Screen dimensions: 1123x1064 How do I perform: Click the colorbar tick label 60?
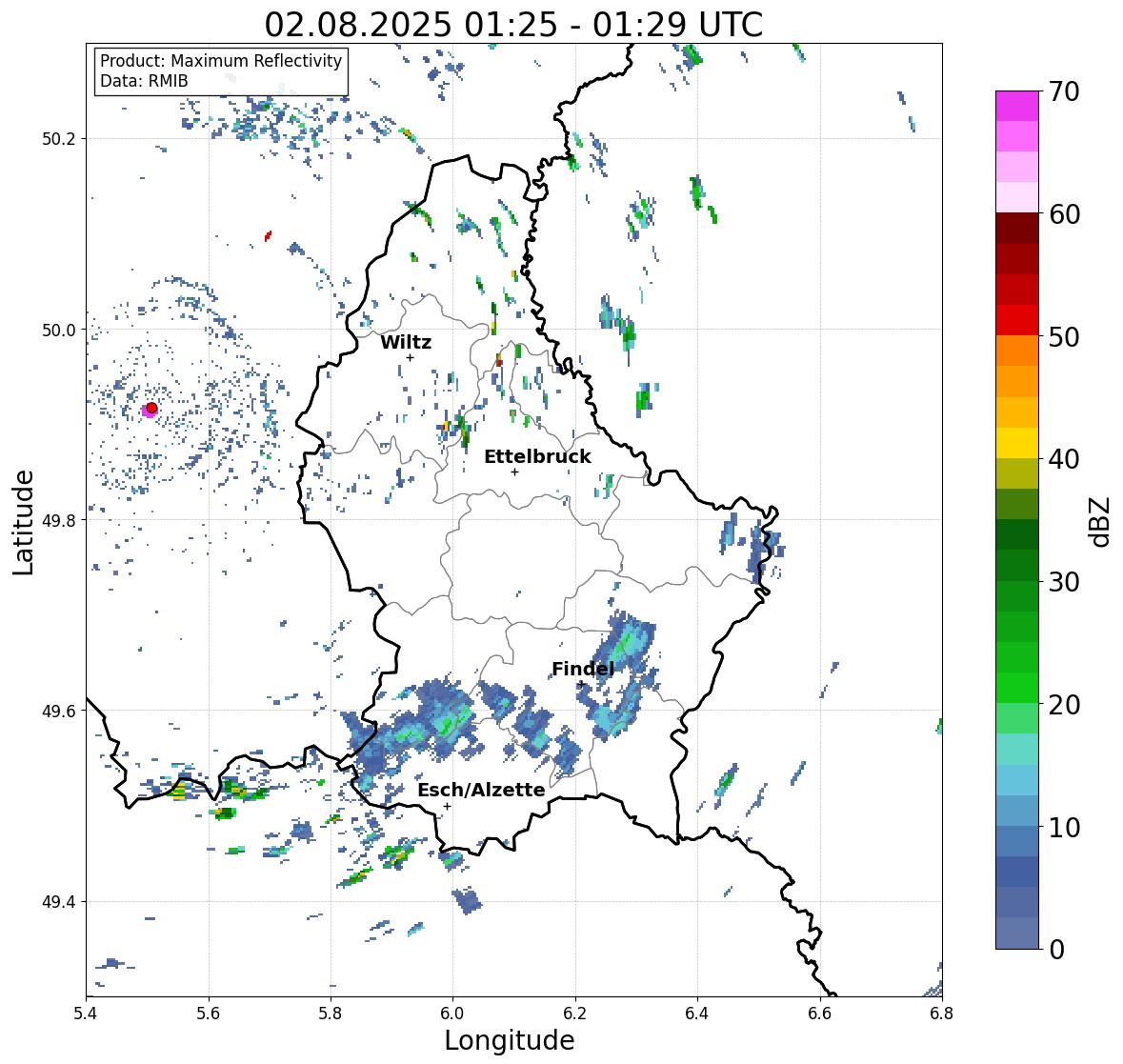tap(1064, 214)
